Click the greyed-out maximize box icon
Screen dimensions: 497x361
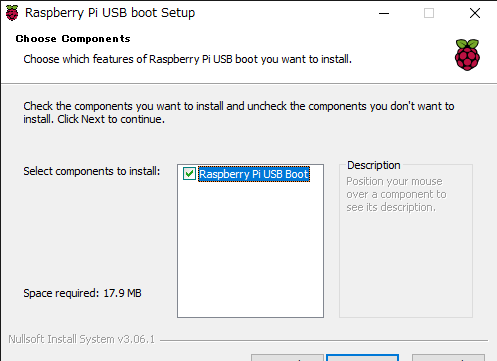pos(429,13)
